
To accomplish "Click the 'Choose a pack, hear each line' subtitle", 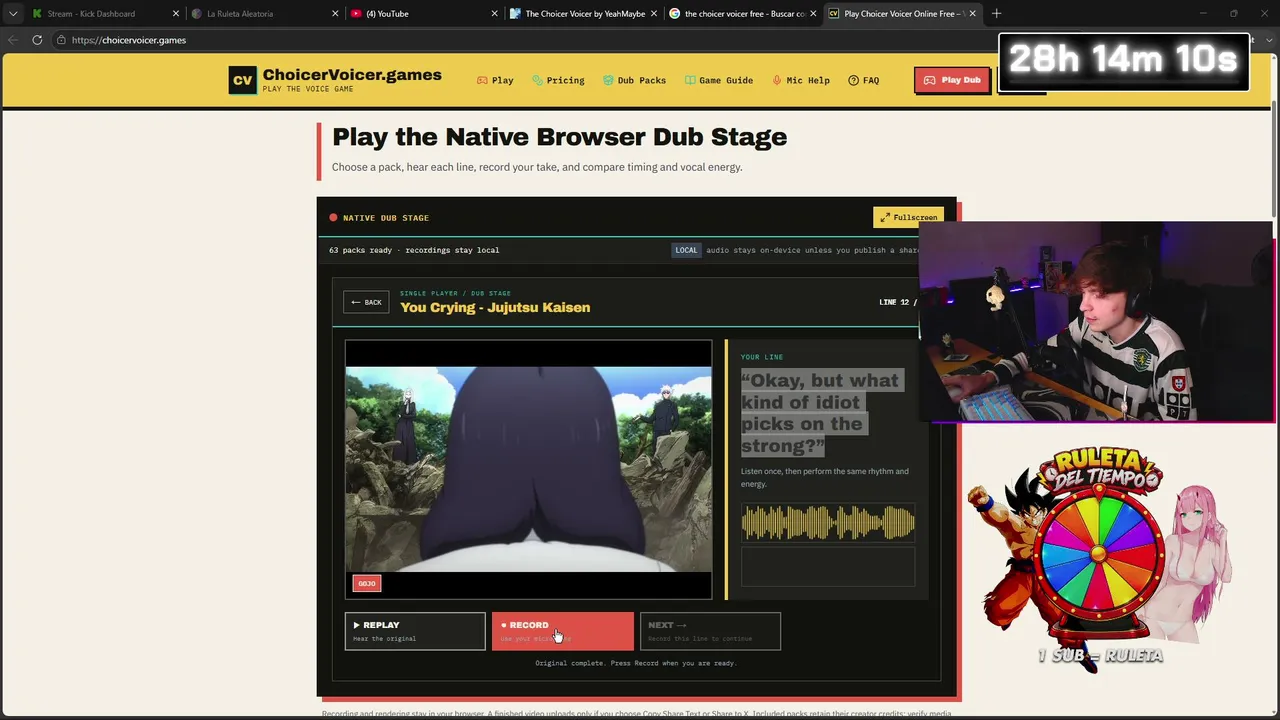I will pos(537,167).
